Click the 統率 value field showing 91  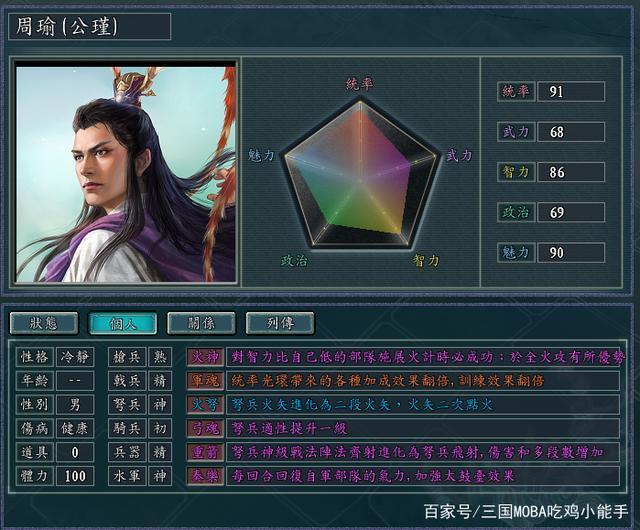[571, 91]
